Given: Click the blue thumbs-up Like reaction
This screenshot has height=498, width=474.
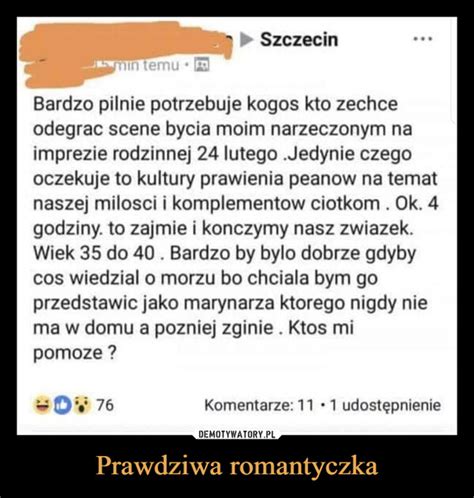Looking at the screenshot, I should (x=62, y=405).
